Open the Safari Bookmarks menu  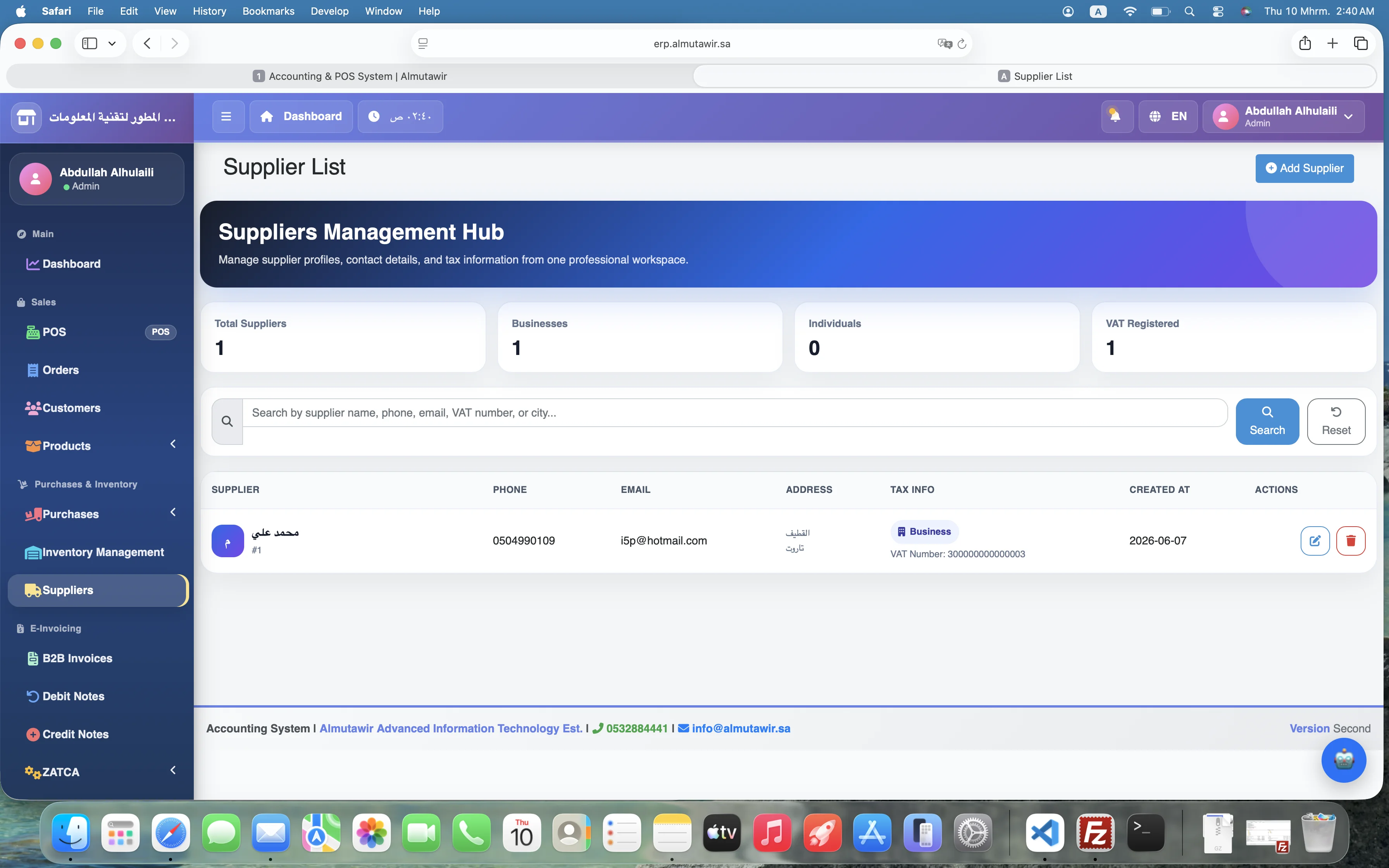[268, 12]
